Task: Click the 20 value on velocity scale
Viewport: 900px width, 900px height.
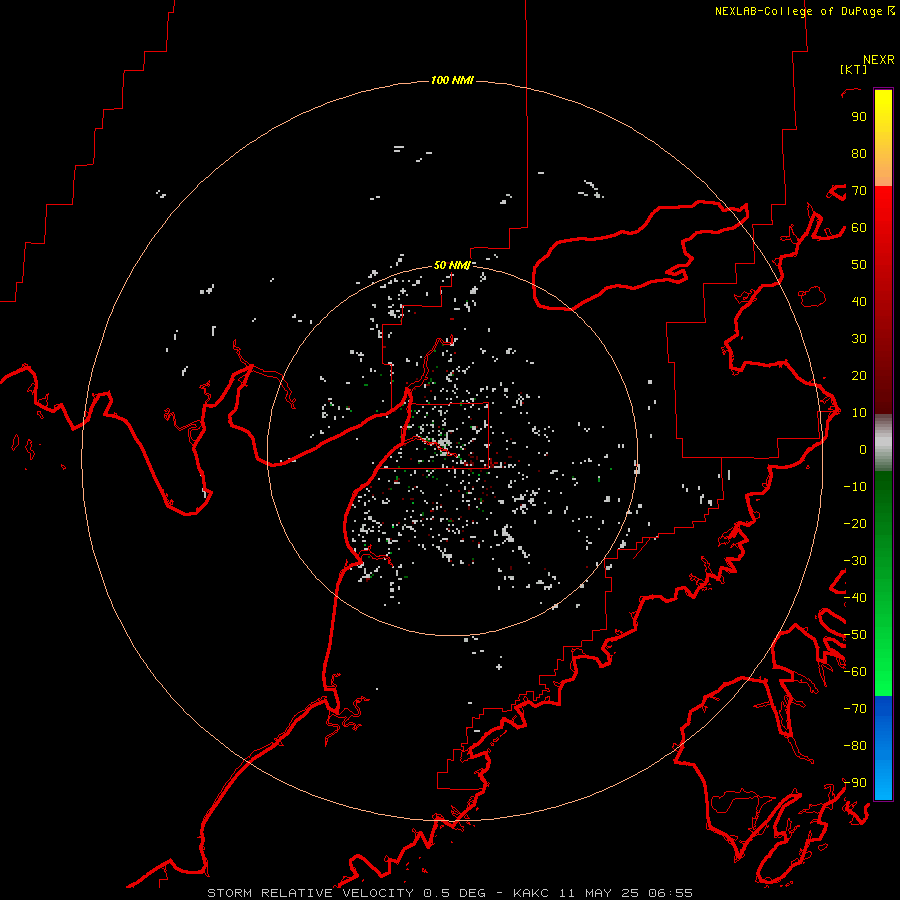Action: click(859, 375)
